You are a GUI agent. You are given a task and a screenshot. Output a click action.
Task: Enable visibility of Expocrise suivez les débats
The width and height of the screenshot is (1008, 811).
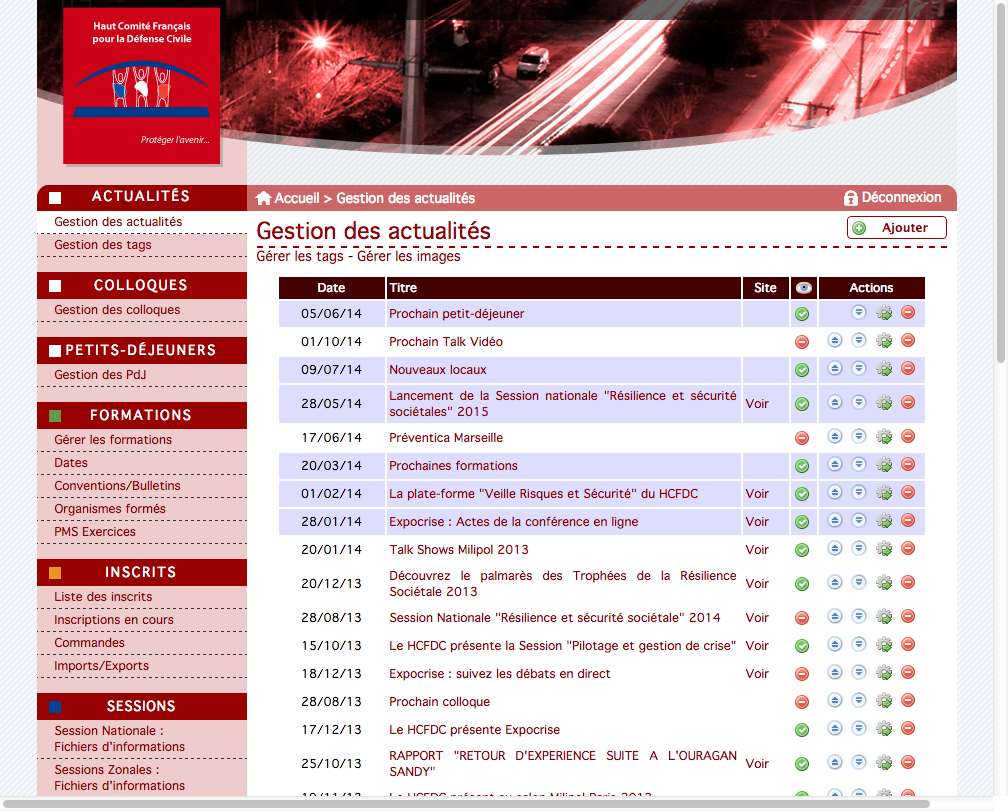[x=802, y=674]
